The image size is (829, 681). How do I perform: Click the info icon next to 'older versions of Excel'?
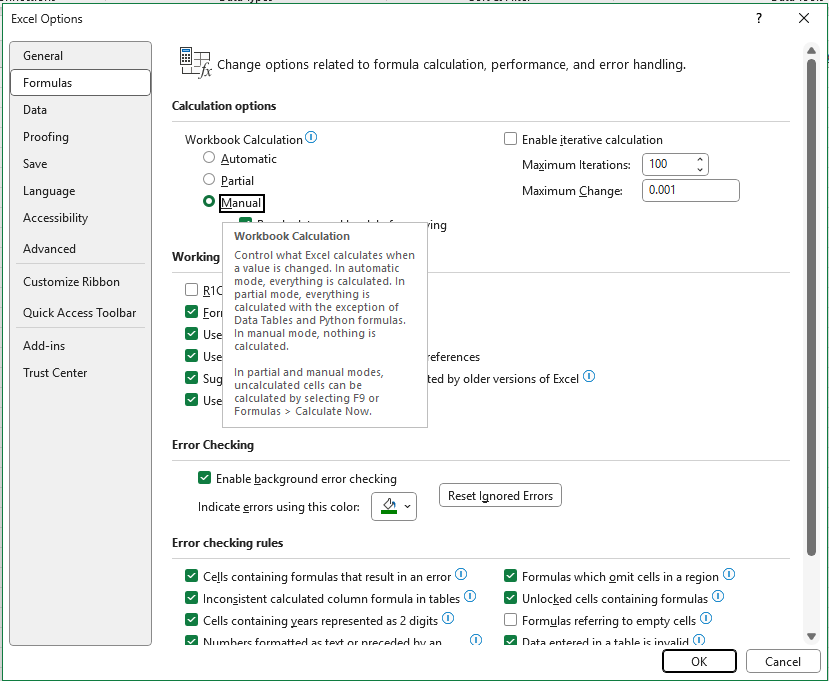[x=589, y=376]
